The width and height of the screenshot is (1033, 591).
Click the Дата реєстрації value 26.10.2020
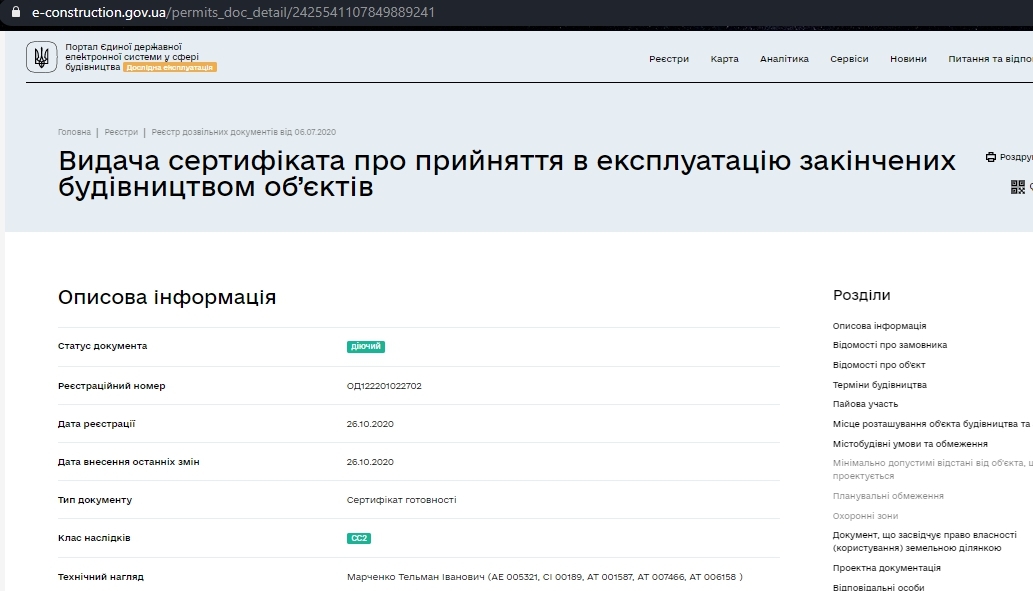pyautogui.click(x=370, y=424)
